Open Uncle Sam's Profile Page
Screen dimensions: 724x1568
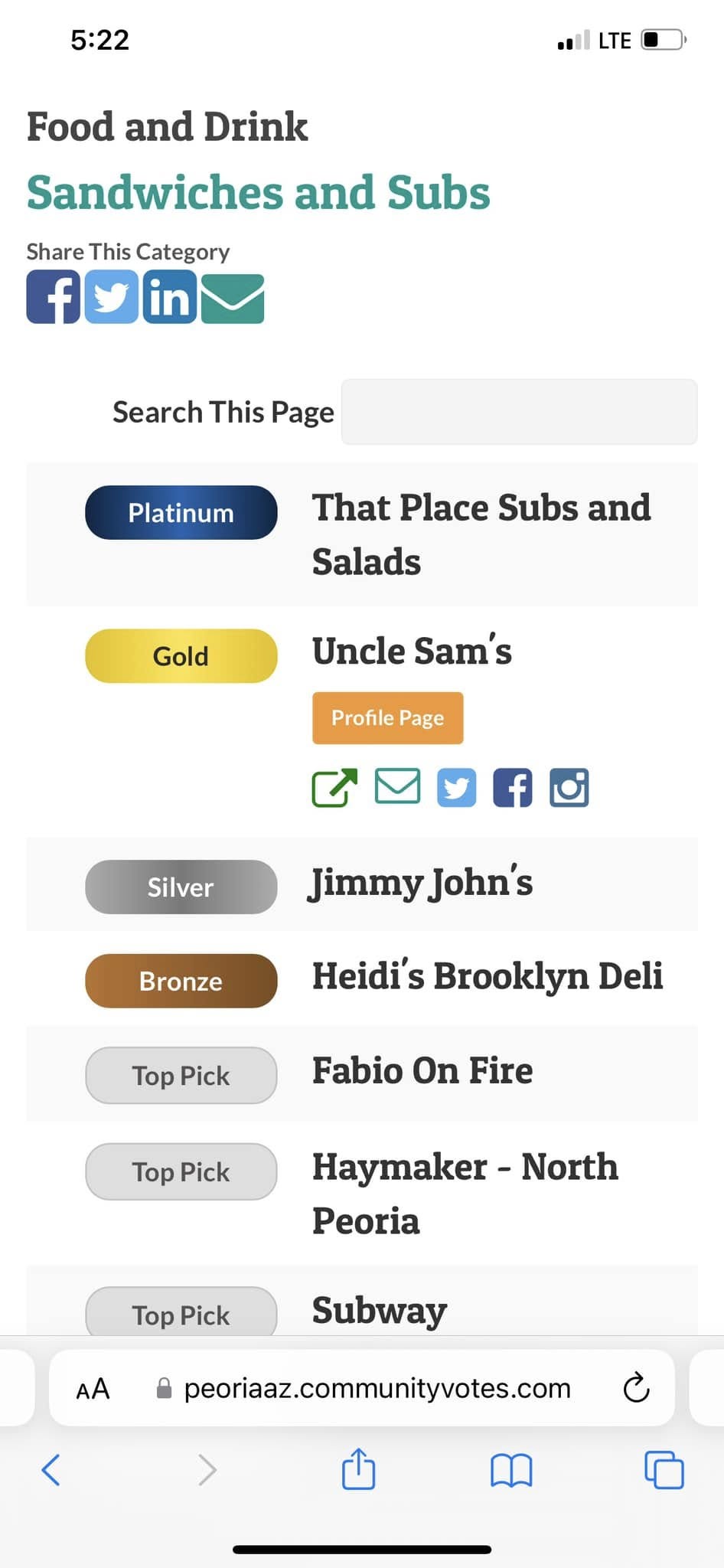click(x=388, y=718)
